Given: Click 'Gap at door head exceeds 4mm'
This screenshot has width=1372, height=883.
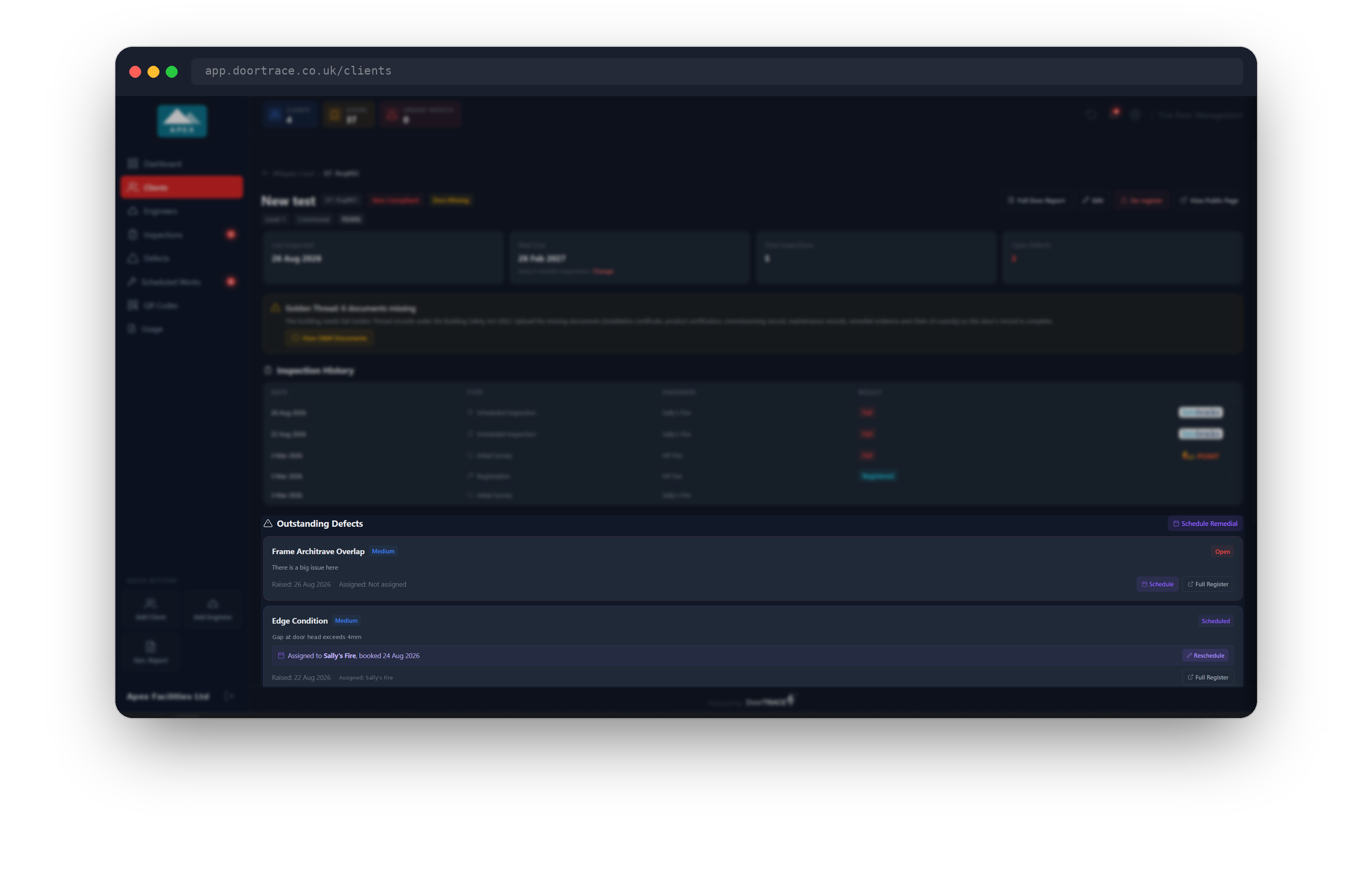Looking at the screenshot, I should tap(316, 637).
